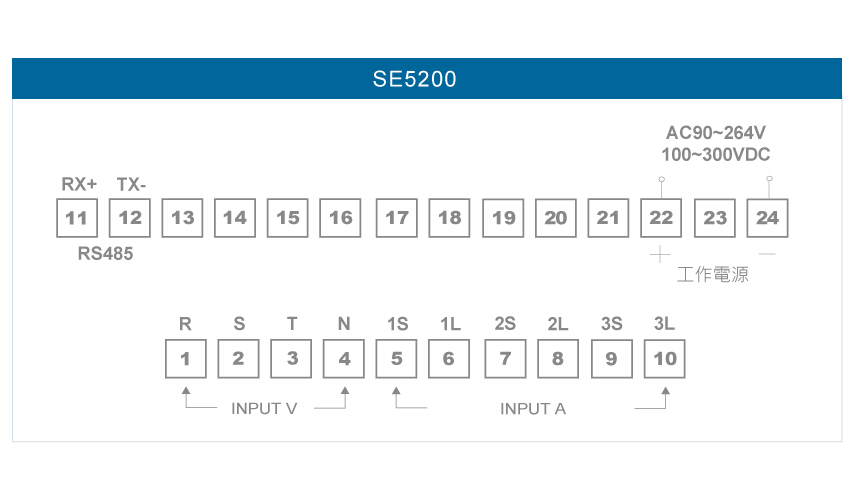854x500 pixels.
Task: Click terminal 22 positive power input
Action: (661, 218)
